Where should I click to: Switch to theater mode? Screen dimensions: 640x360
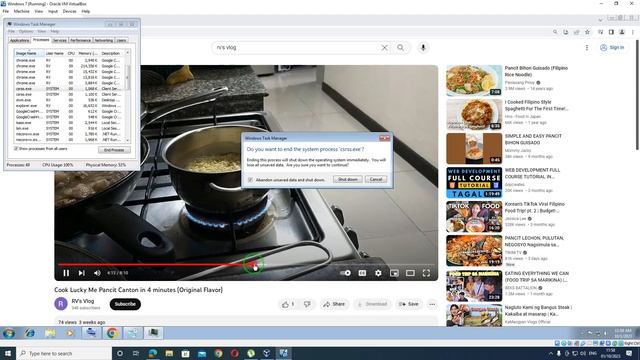410,273
